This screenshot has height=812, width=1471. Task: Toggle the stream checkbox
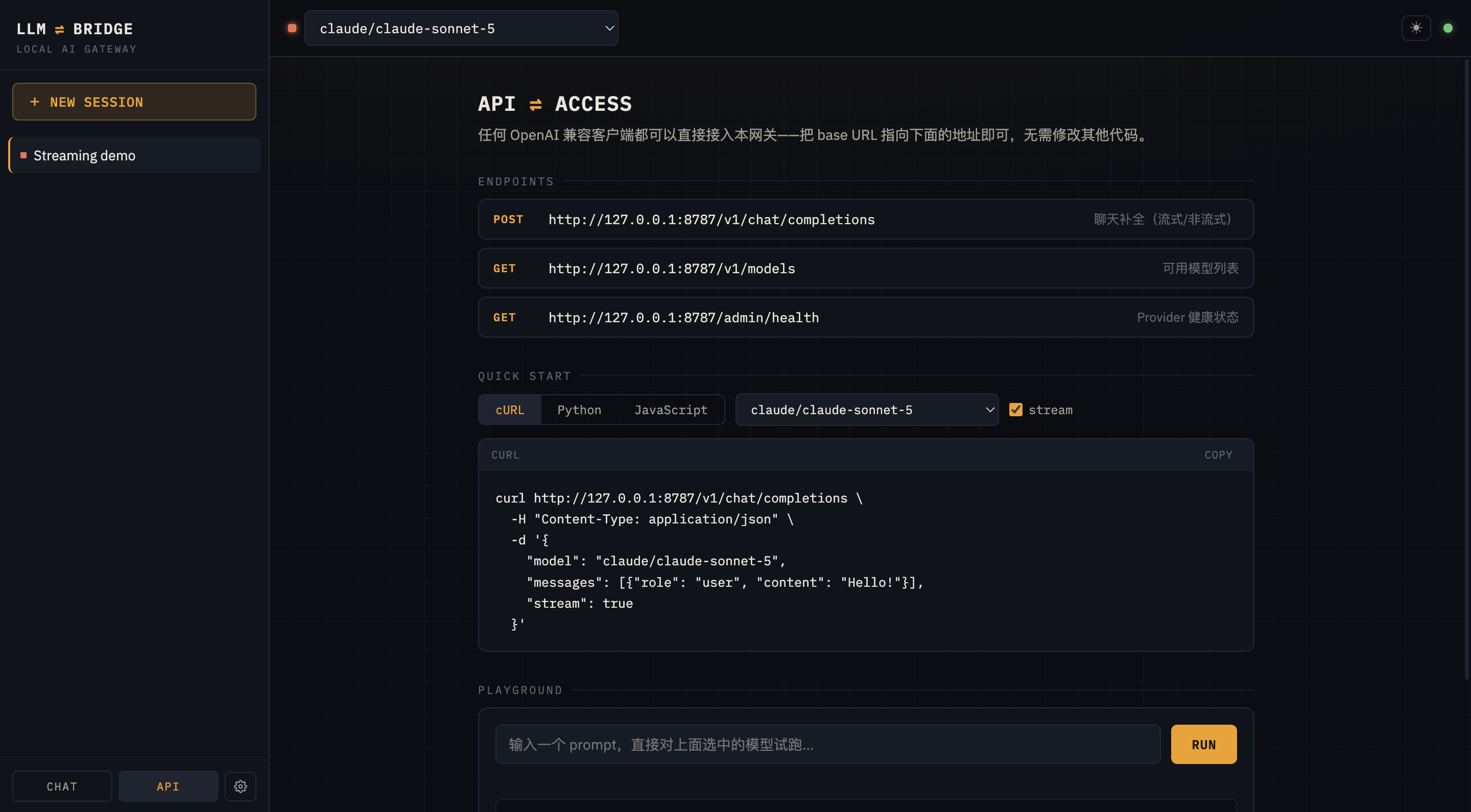[1015, 410]
